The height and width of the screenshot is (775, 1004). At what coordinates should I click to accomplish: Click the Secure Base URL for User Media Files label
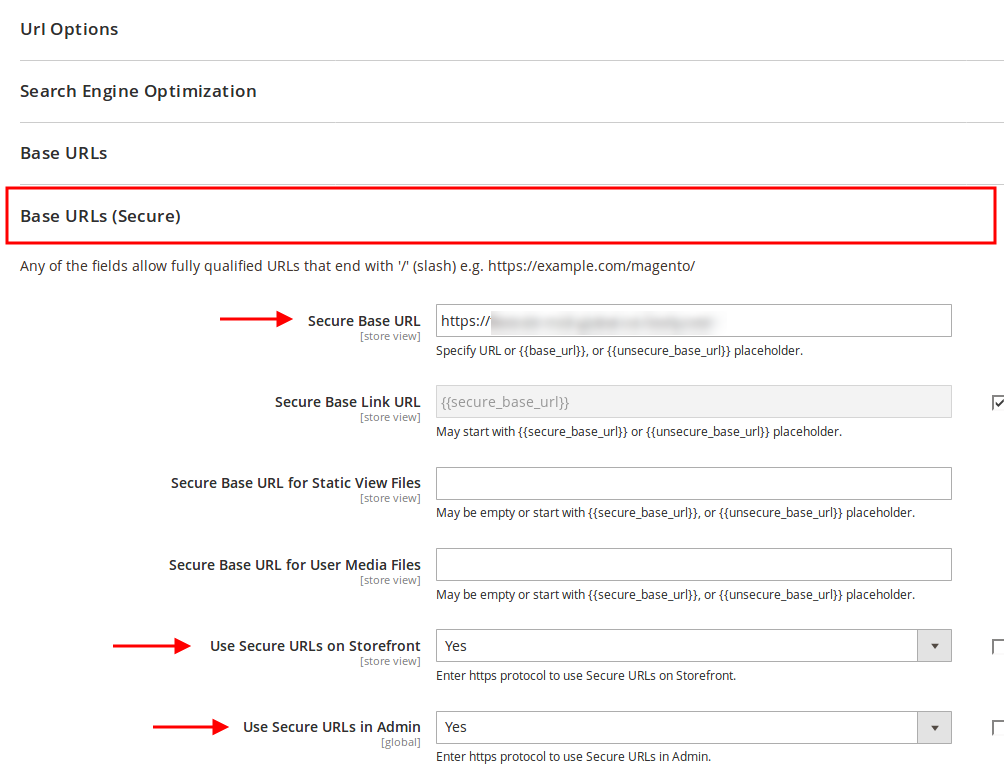pyautogui.click(x=294, y=565)
